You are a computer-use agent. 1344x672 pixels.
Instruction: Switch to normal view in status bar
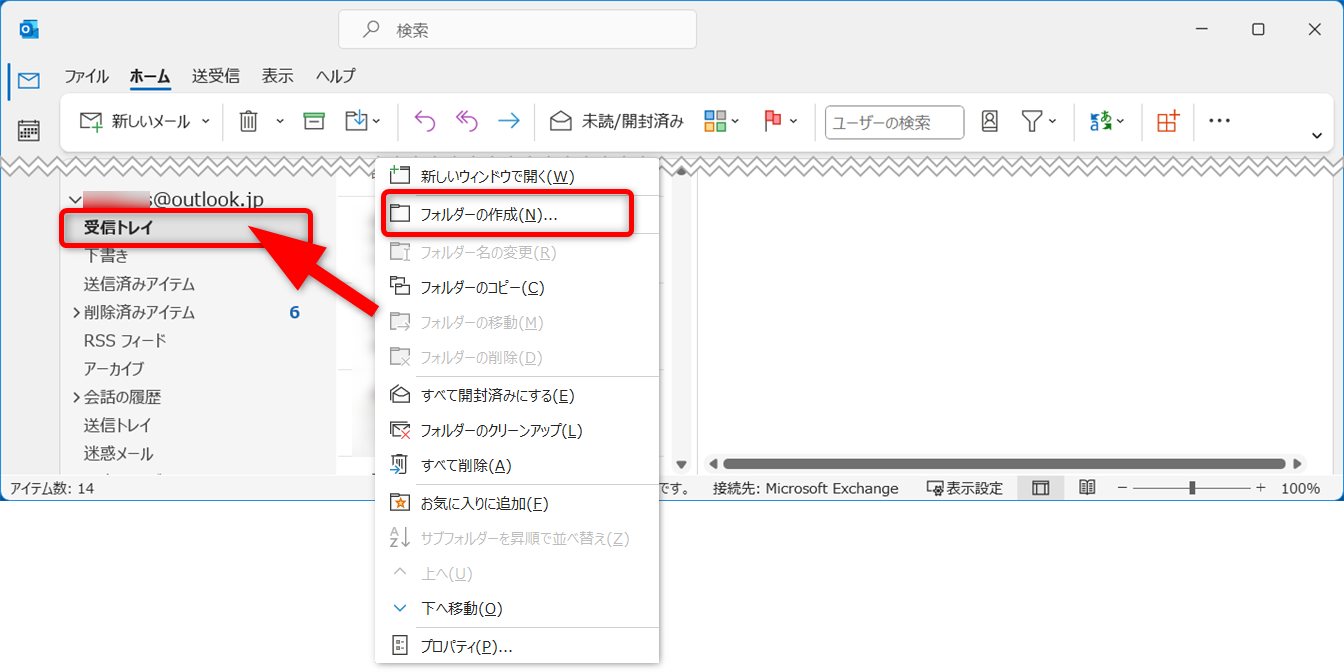pyautogui.click(x=1041, y=488)
